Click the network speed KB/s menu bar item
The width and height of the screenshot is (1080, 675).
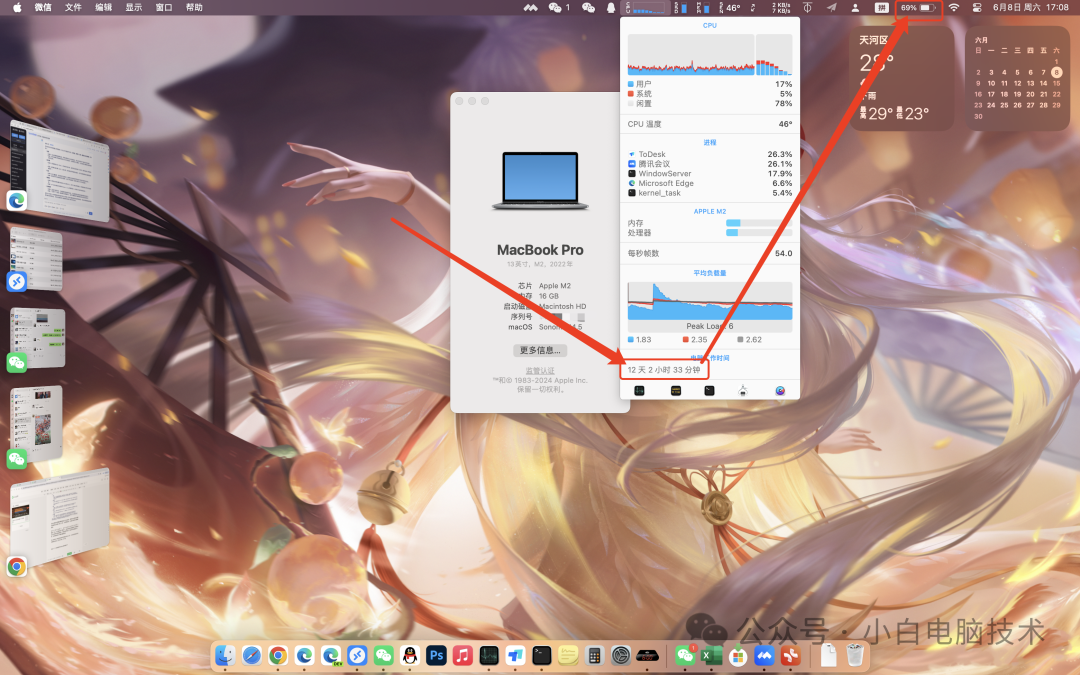point(781,8)
